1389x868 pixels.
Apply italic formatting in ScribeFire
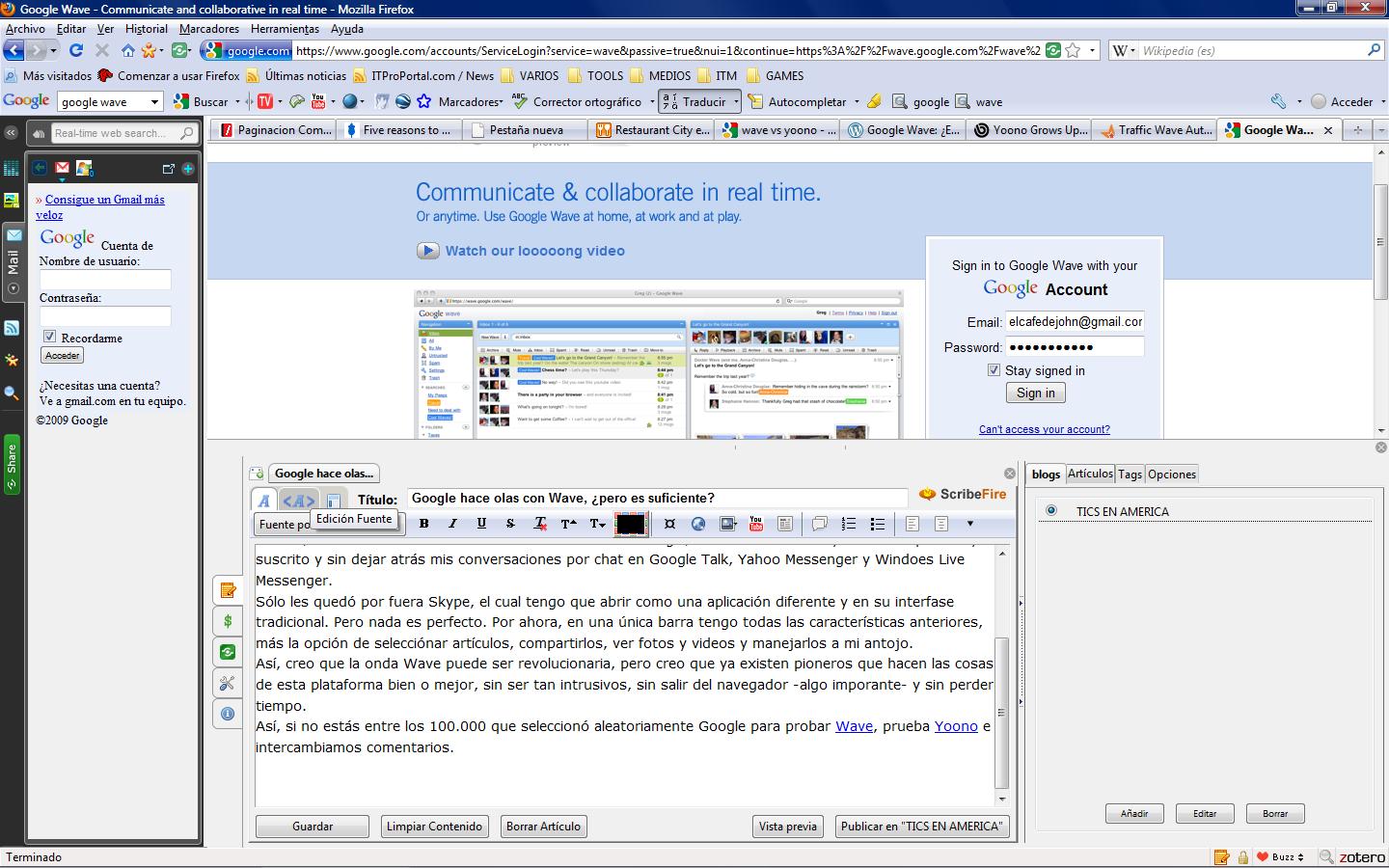(x=452, y=524)
